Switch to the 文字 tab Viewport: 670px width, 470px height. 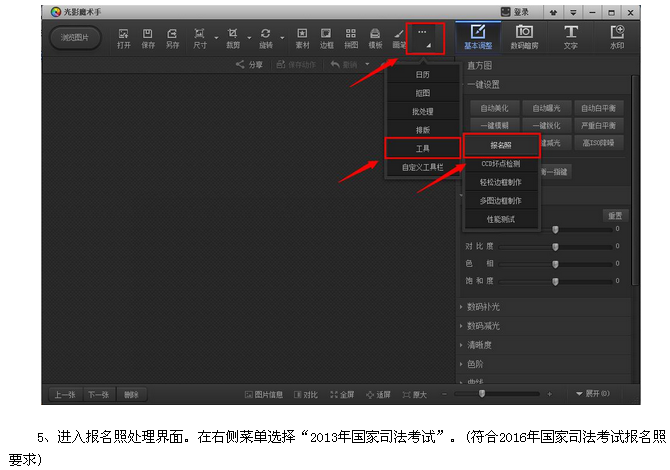tap(571, 36)
